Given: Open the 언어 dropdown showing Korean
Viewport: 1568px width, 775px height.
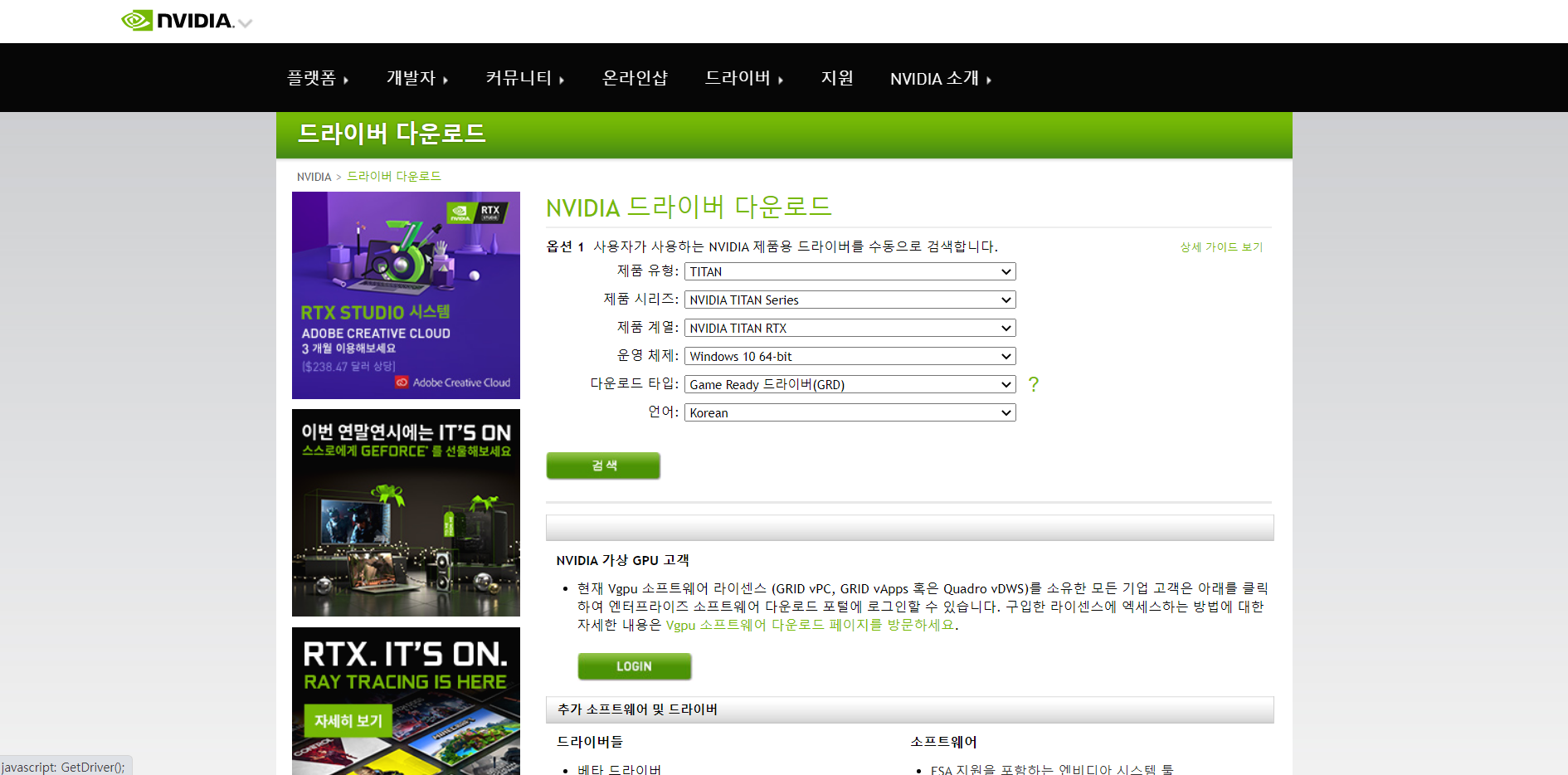Looking at the screenshot, I should 850,412.
